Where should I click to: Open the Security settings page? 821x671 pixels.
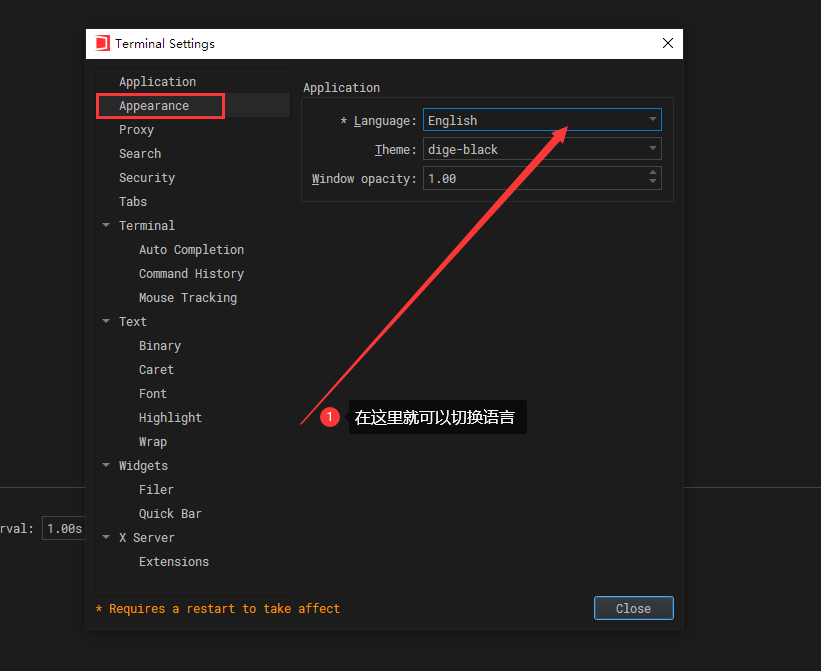click(146, 177)
